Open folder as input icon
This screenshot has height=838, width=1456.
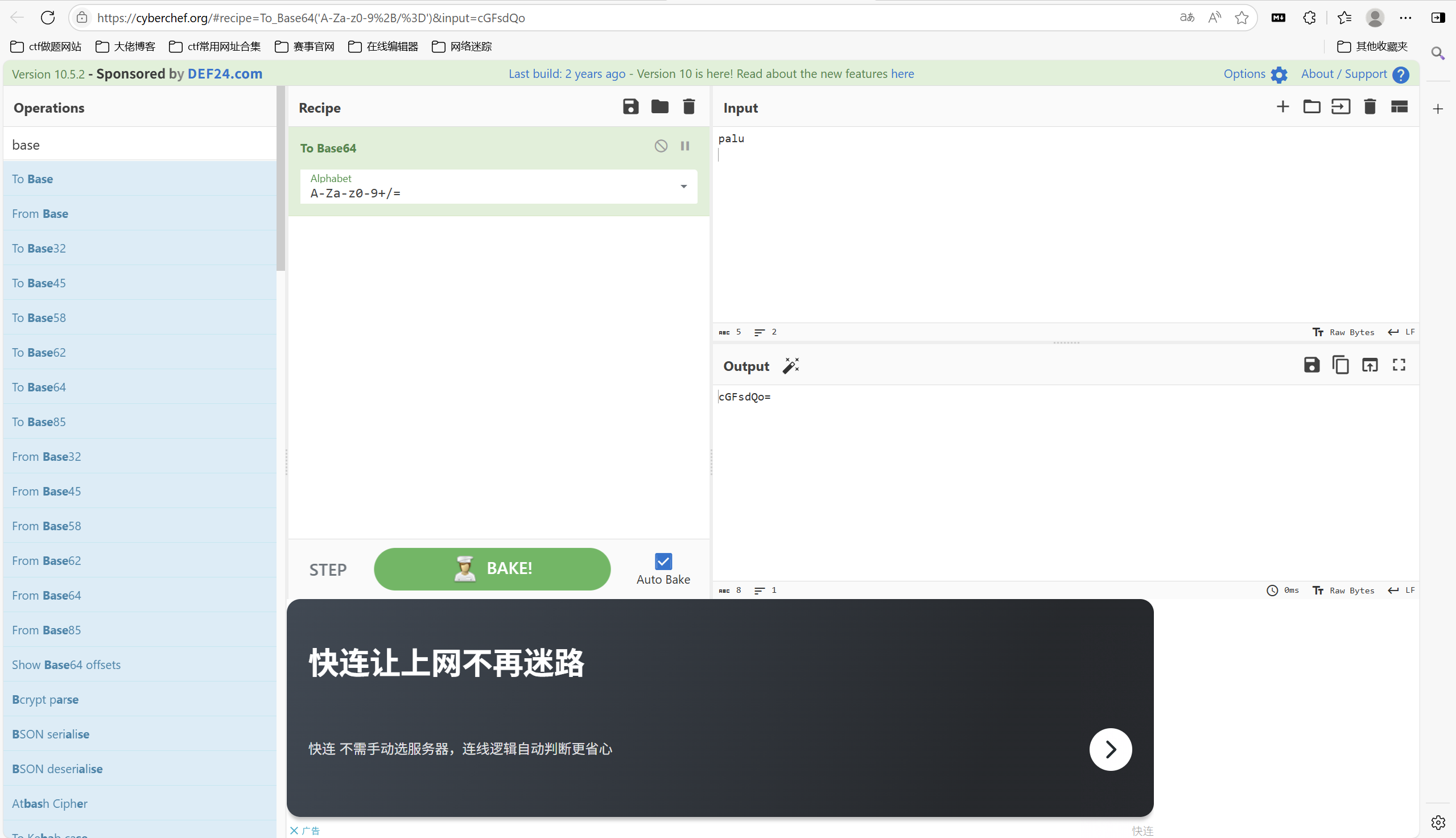pyautogui.click(x=1311, y=107)
